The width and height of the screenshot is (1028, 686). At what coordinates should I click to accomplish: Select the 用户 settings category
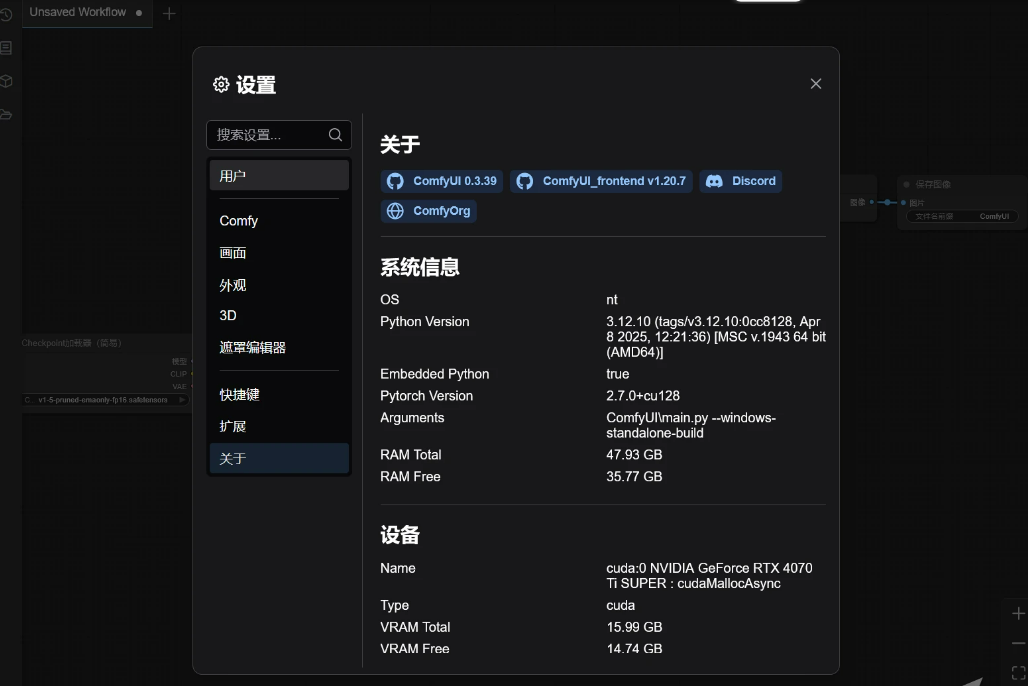279,176
